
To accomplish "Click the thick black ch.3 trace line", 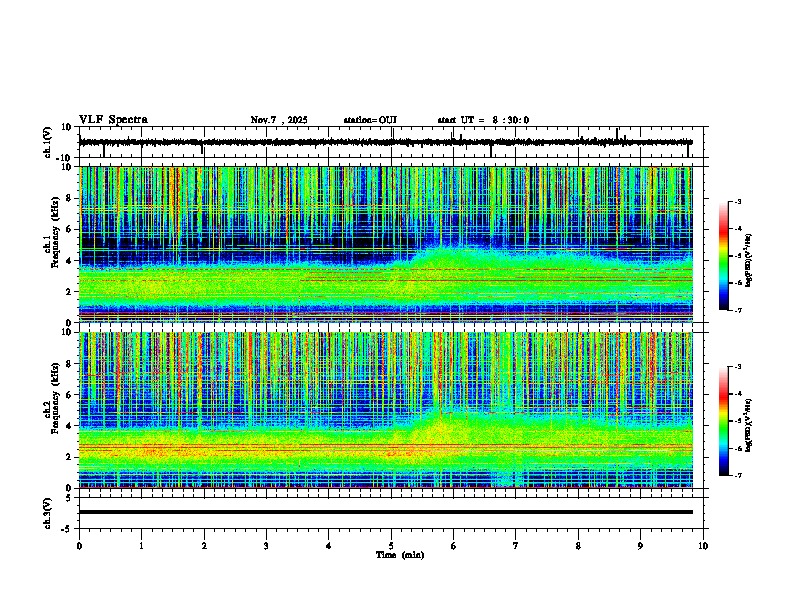I will pyautogui.click(x=385, y=512).
